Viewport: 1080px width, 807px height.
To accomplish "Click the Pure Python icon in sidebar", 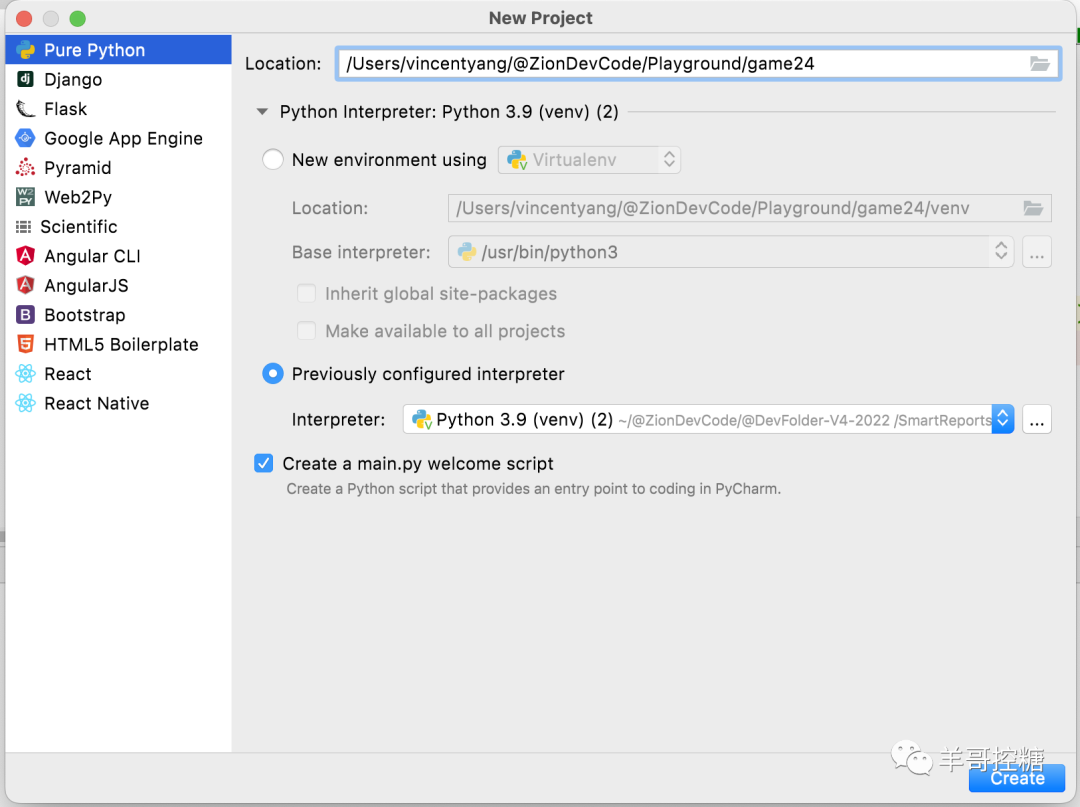I will click(25, 50).
